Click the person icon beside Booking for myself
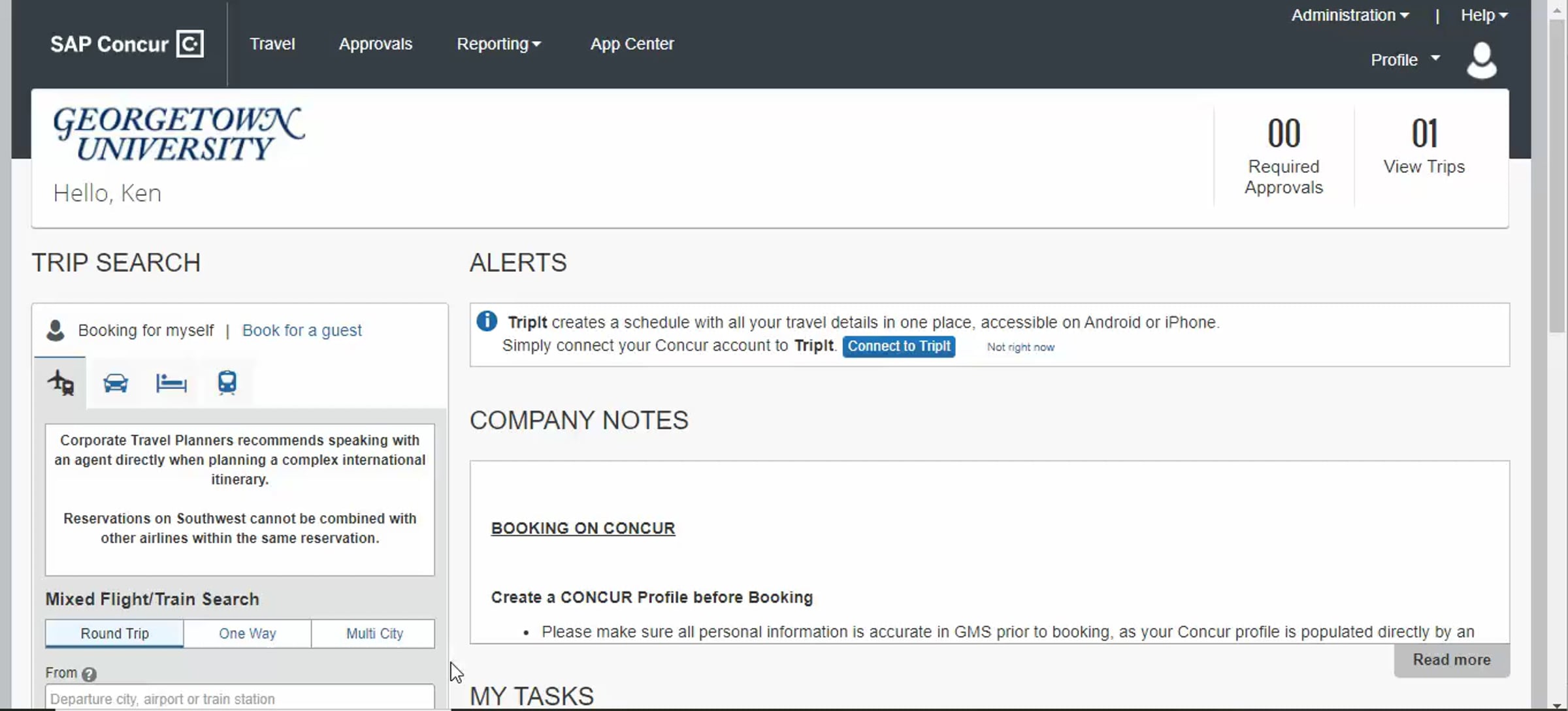The image size is (1568, 711). tap(56, 330)
